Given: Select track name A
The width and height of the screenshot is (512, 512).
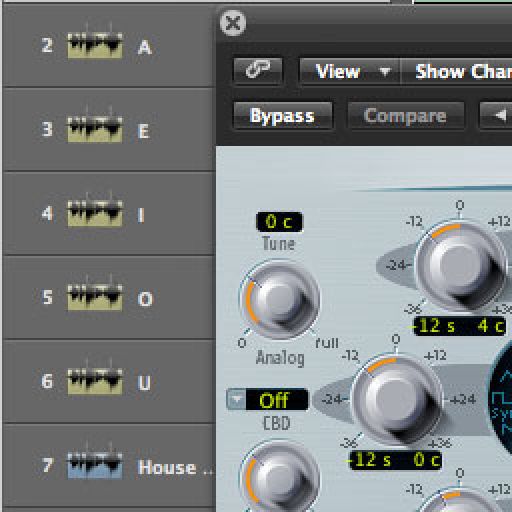Looking at the screenshot, I should pyautogui.click(x=145, y=47).
